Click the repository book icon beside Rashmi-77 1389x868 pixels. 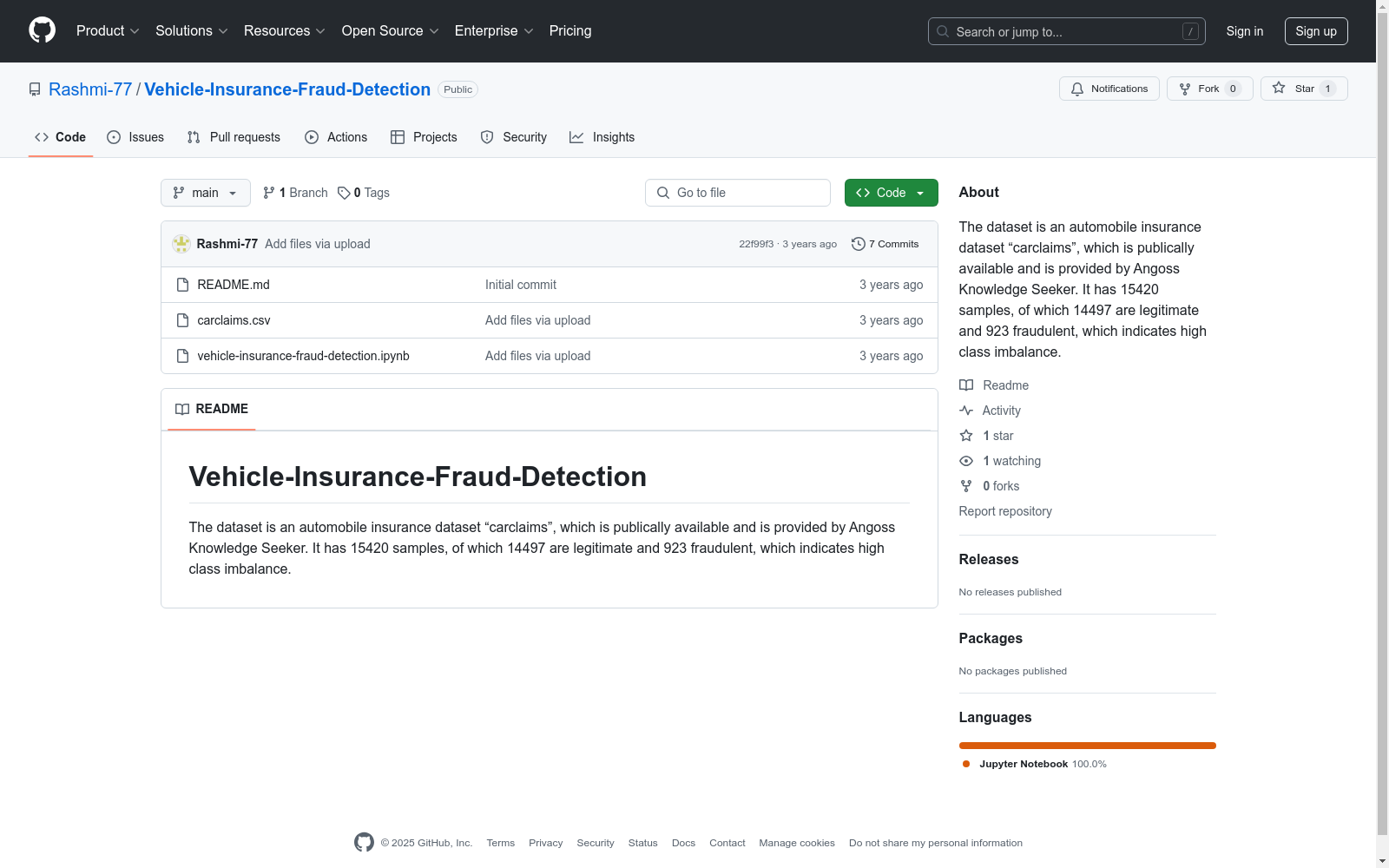pyautogui.click(x=35, y=89)
